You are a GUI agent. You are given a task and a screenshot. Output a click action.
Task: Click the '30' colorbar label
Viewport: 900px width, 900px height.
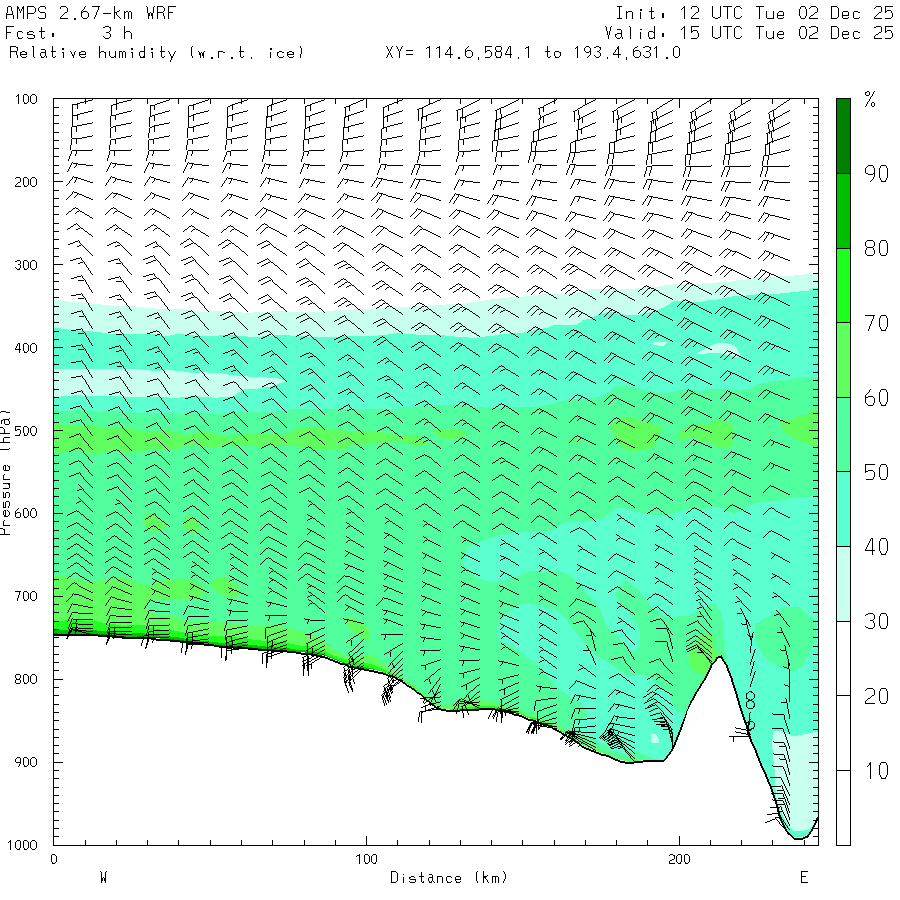click(876, 622)
